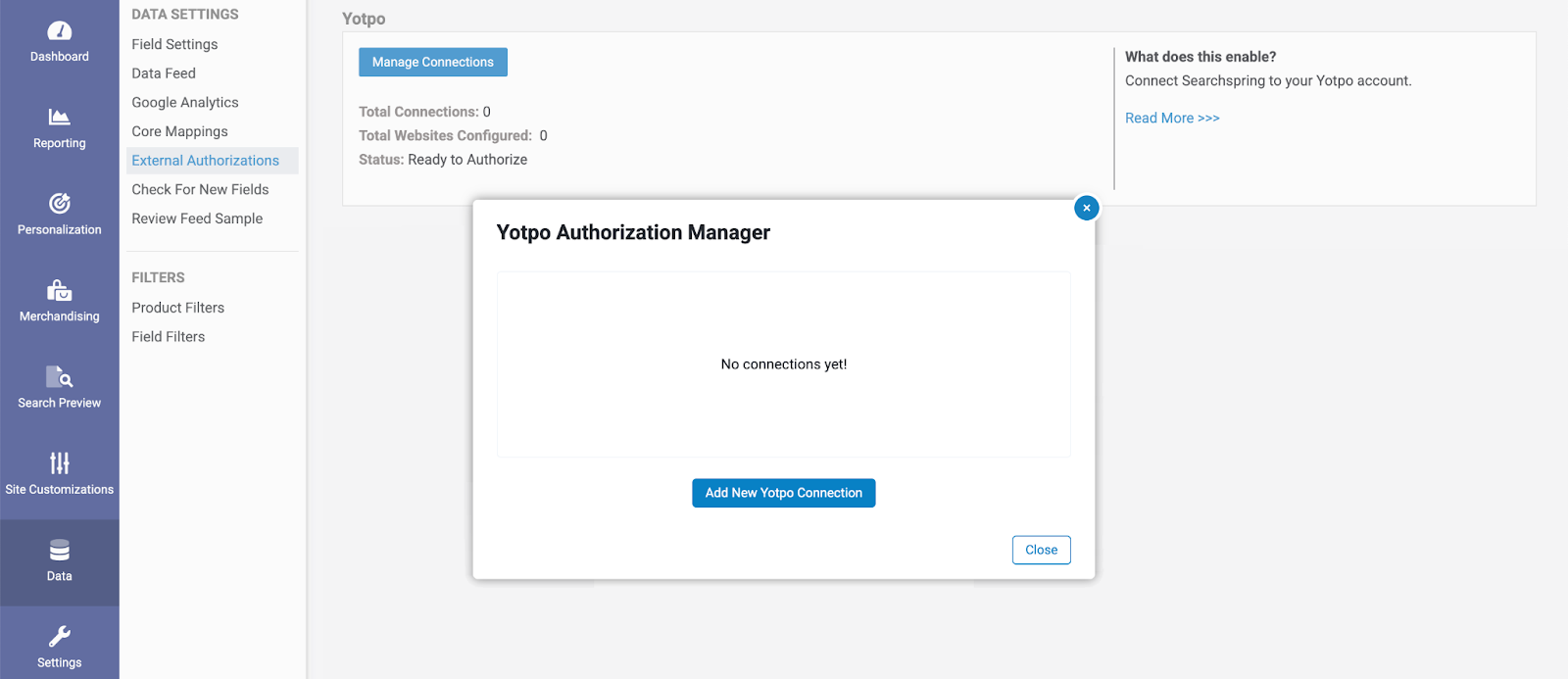Click the Search Preview label
This screenshot has height=679, width=1568.
point(59,403)
